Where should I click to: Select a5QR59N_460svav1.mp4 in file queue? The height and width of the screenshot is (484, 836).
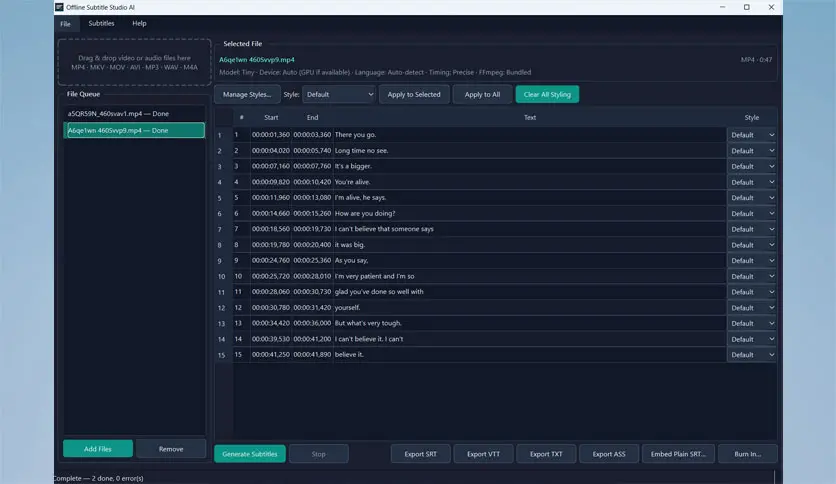click(x=134, y=114)
